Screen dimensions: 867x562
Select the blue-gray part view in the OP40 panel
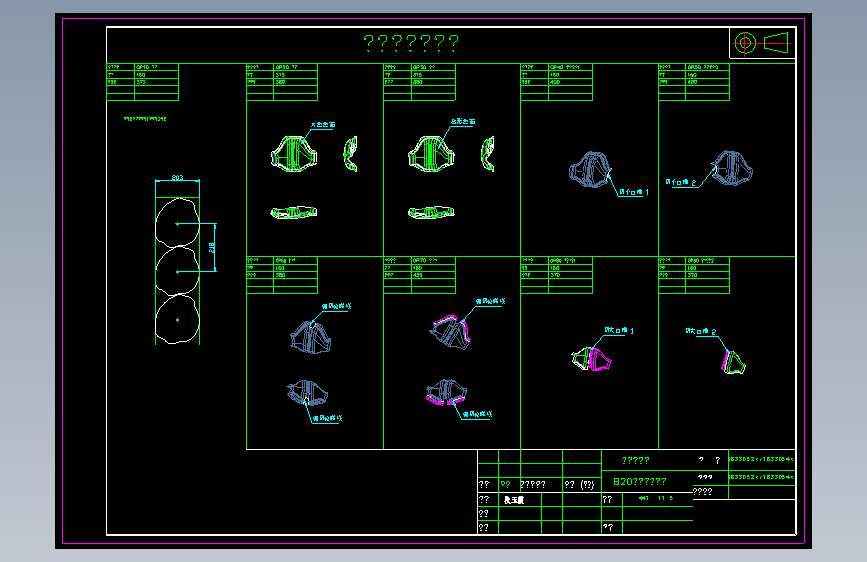click(591, 169)
